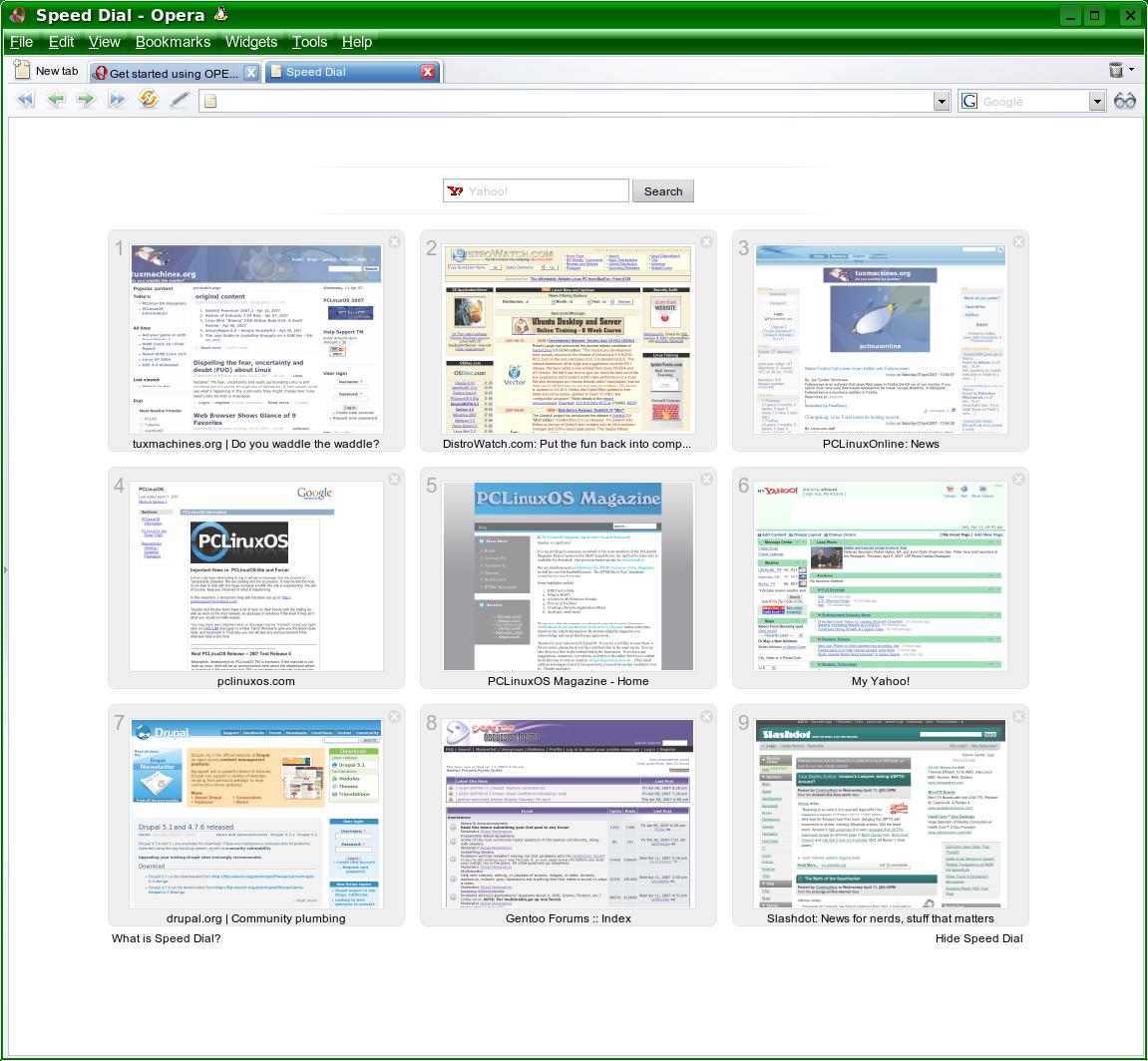This screenshot has height=1061, width=1148.
Task: Remove Slashdot speed dial entry 9
Action: [x=1018, y=716]
